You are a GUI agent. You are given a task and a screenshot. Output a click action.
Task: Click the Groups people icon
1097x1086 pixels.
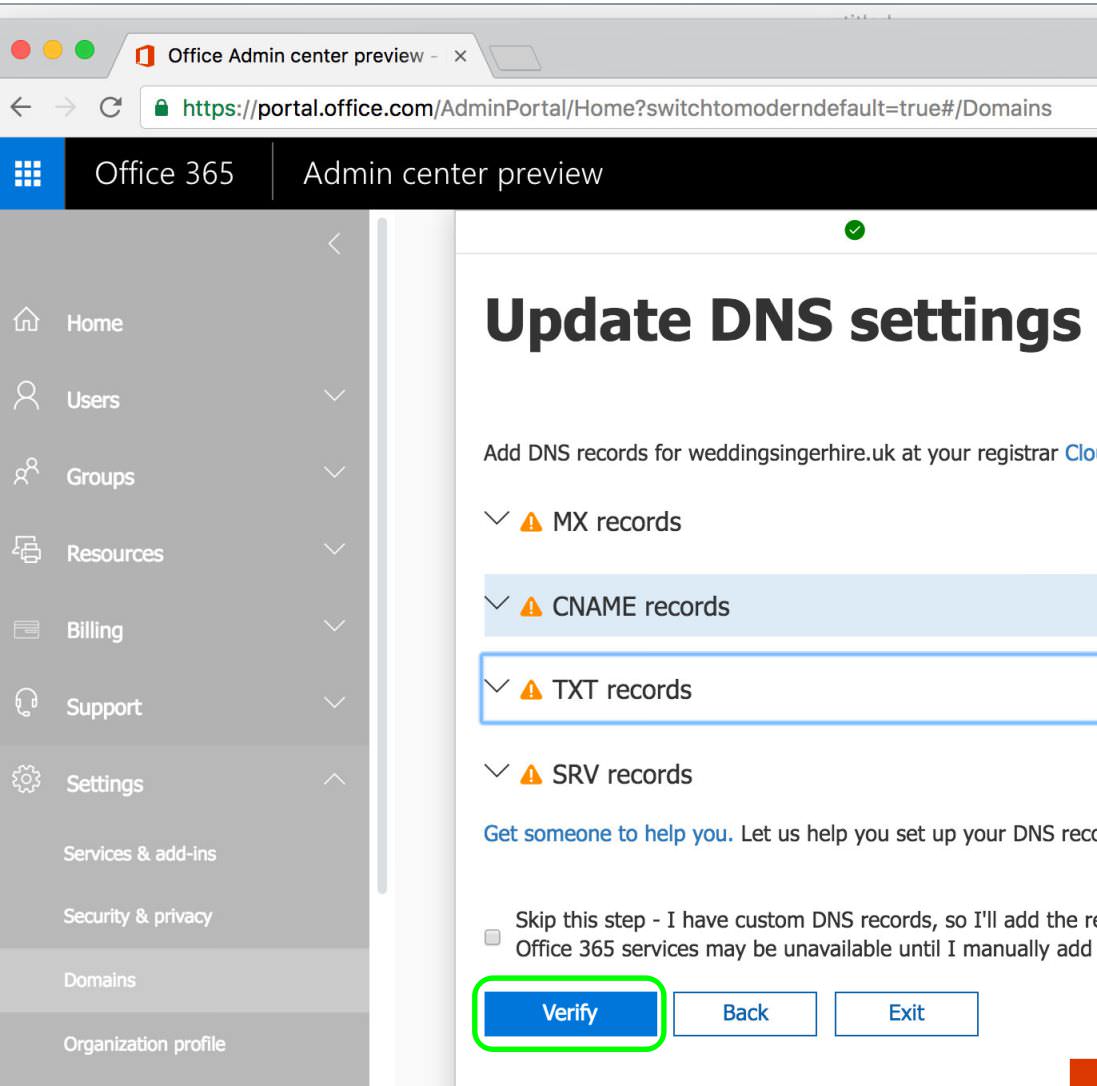point(27,472)
